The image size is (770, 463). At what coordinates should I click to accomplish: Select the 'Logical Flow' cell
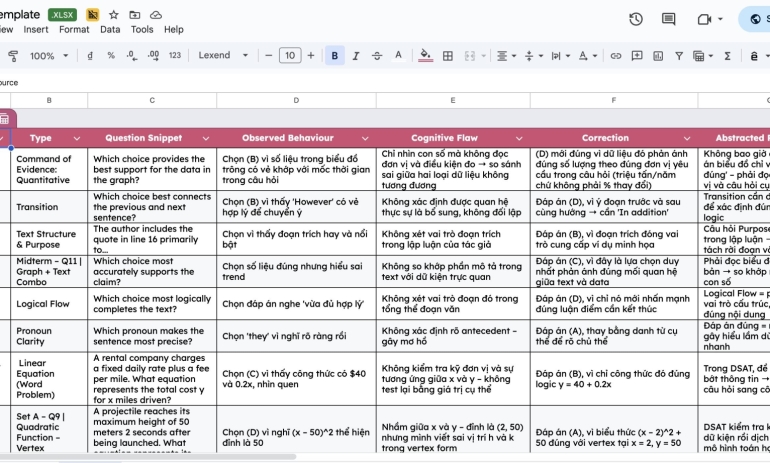tap(49, 304)
